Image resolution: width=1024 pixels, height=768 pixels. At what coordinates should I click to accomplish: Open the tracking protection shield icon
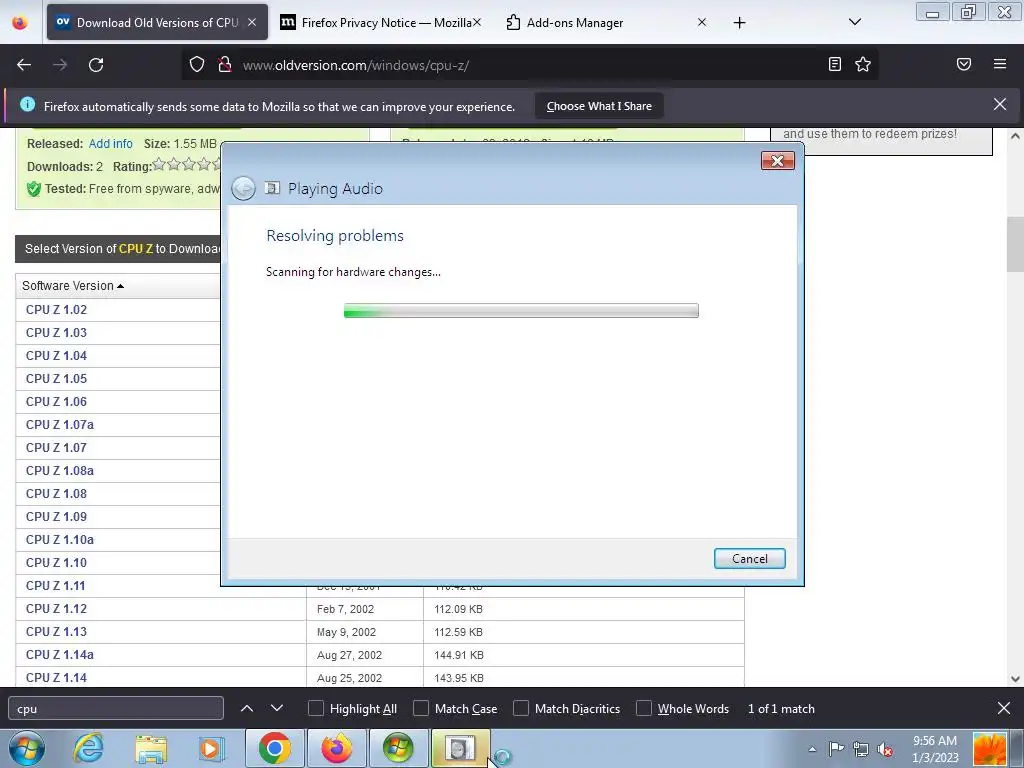click(197, 64)
